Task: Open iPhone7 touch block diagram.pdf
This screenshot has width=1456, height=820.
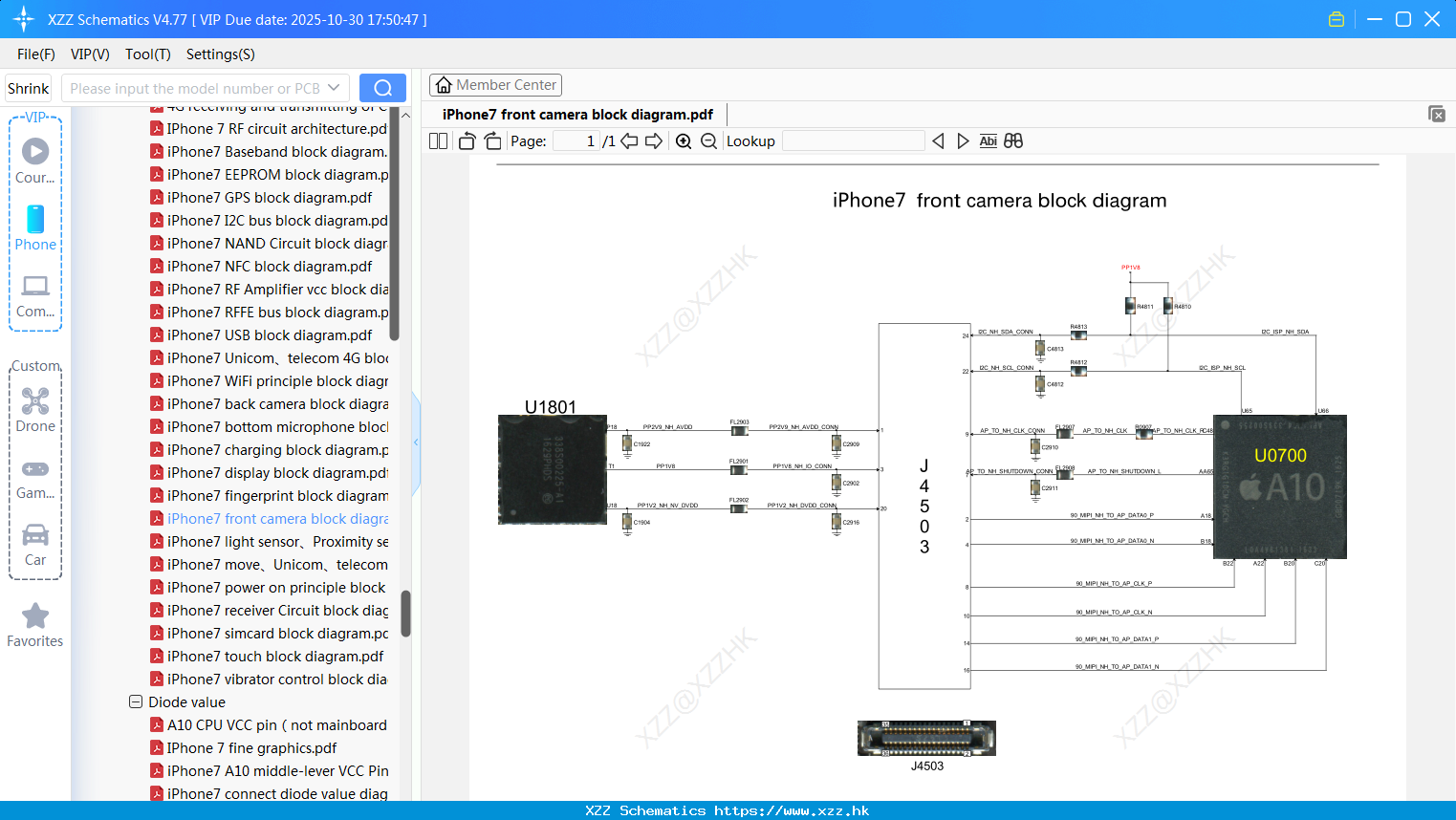Action: click(x=267, y=657)
